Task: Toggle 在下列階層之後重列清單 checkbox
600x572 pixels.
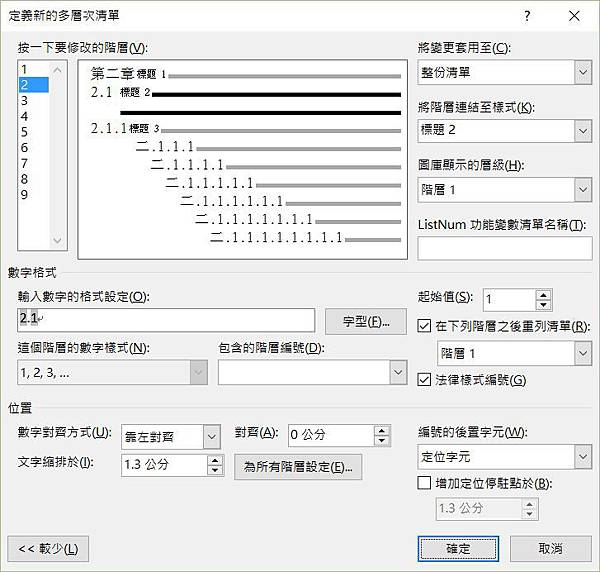Action: tap(424, 326)
